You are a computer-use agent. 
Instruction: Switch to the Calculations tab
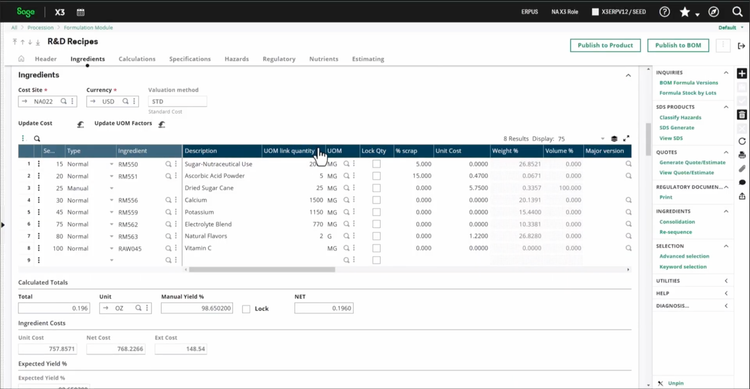[x=137, y=59]
